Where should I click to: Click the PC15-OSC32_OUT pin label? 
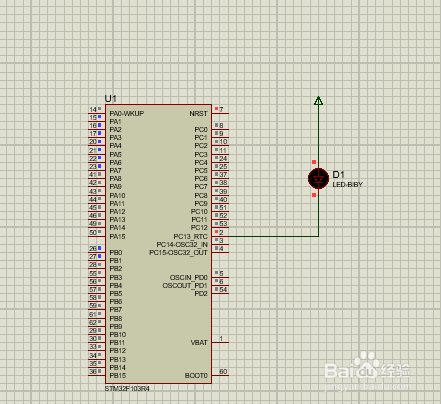[x=178, y=252]
